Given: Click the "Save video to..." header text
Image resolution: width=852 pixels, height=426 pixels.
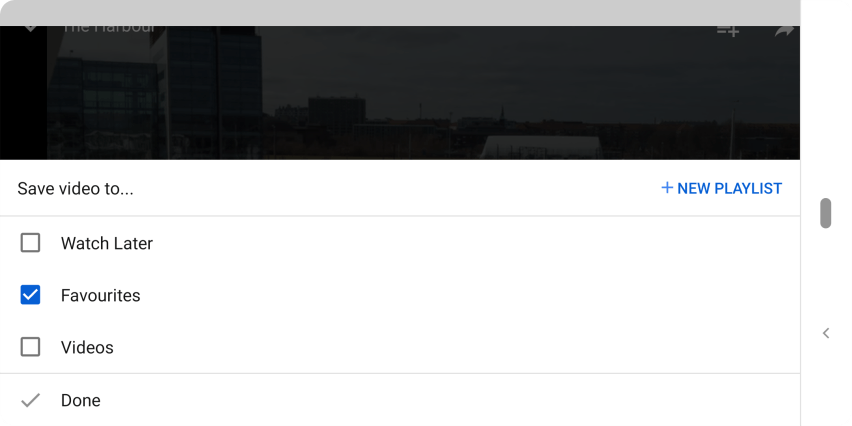Looking at the screenshot, I should pos(76,189).
